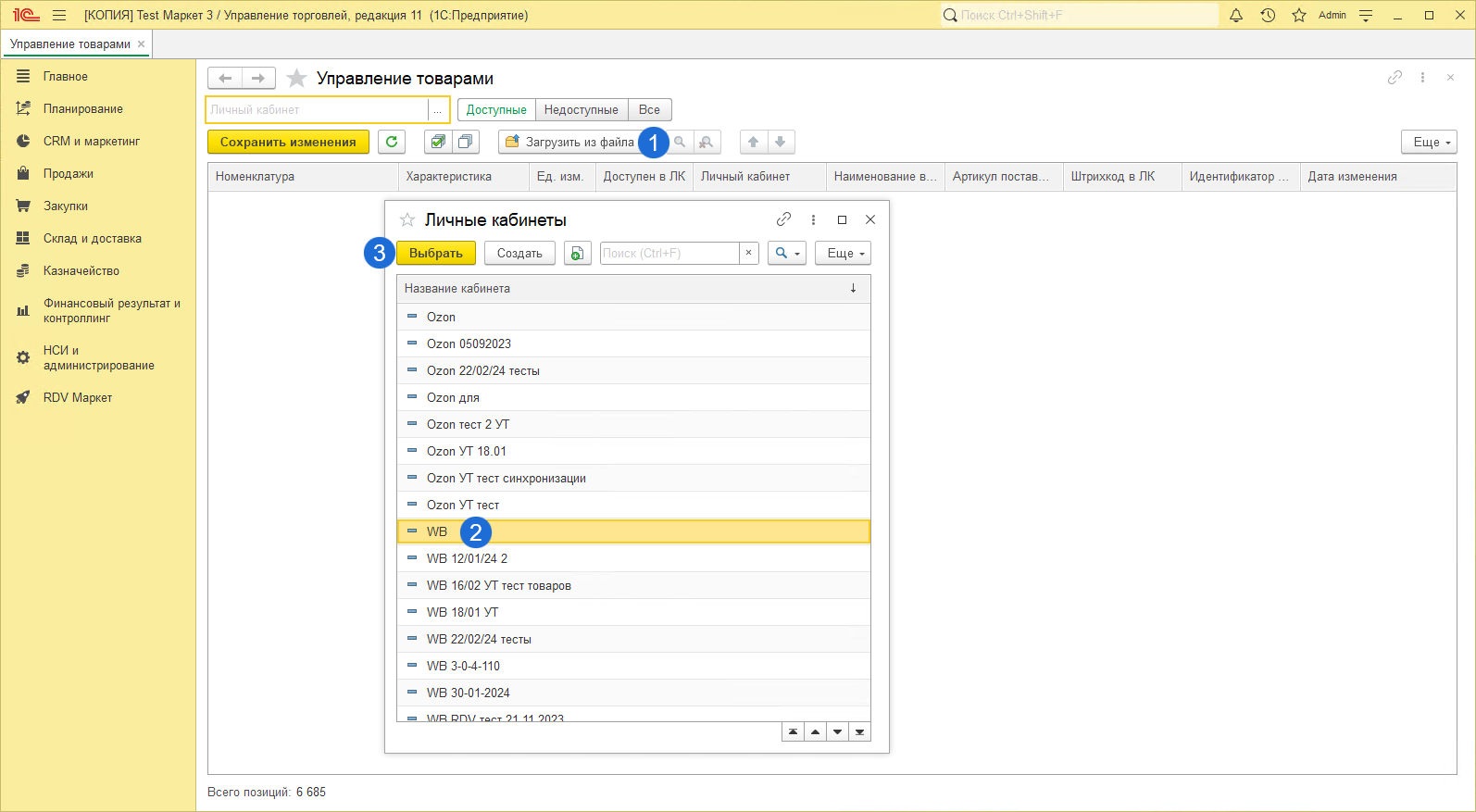
Task: Toggle the Все filter option
Action: point(649,109)
